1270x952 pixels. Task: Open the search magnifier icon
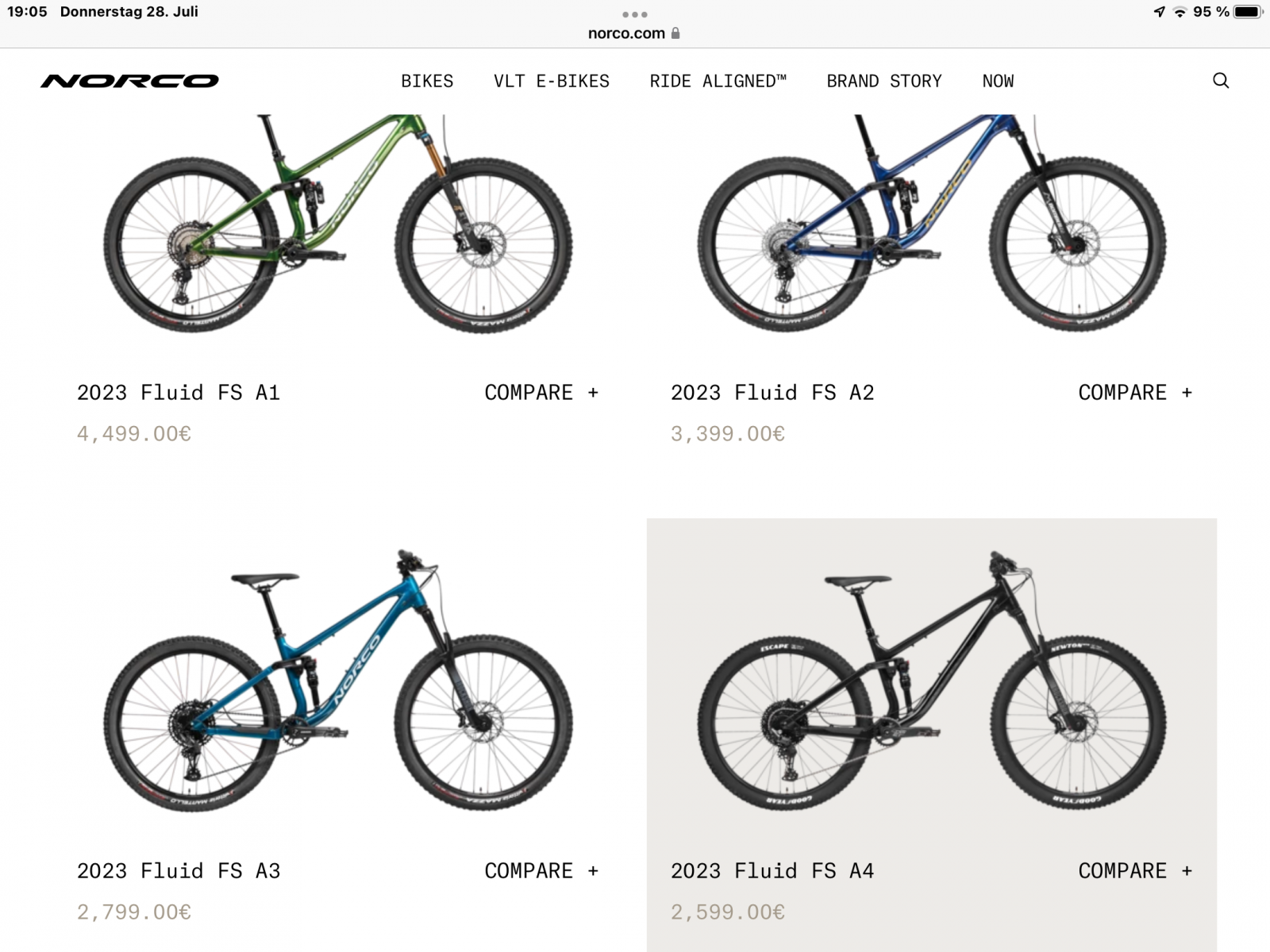click(1221, 80)
